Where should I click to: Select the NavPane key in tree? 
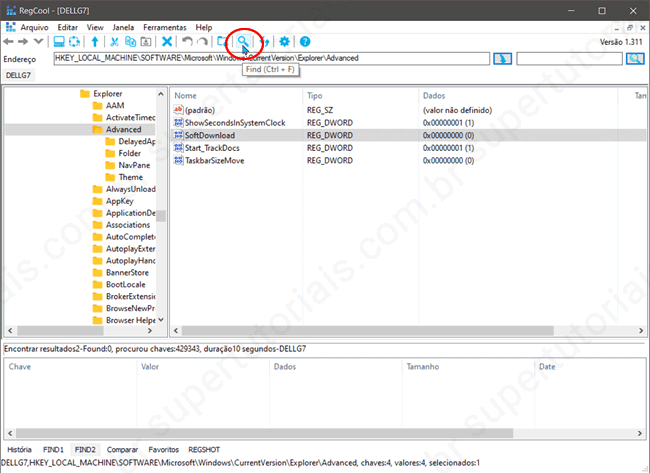[x=134, y=165]
